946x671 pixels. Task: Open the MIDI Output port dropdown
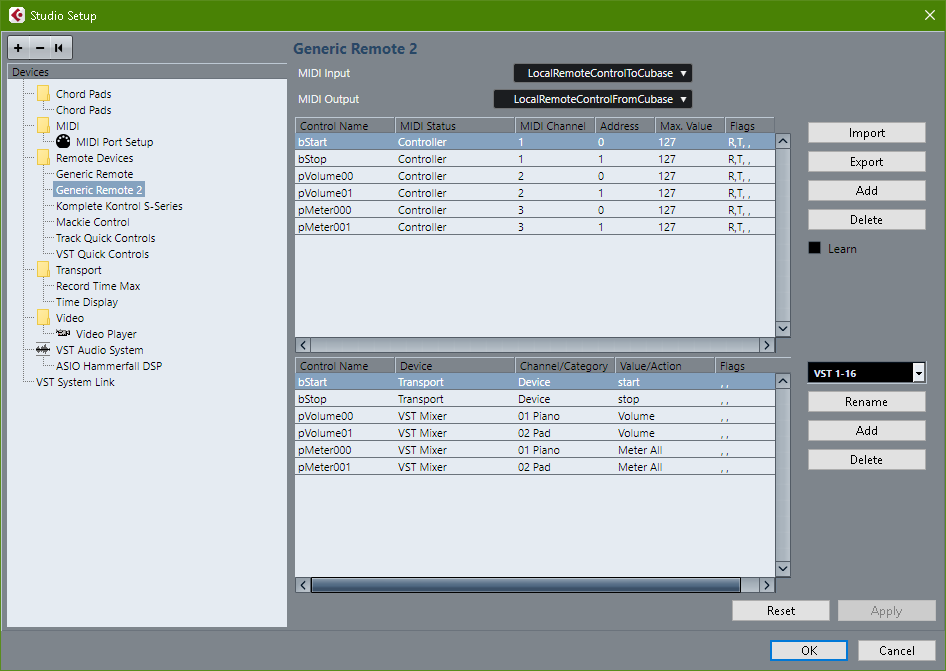(592, 99)
